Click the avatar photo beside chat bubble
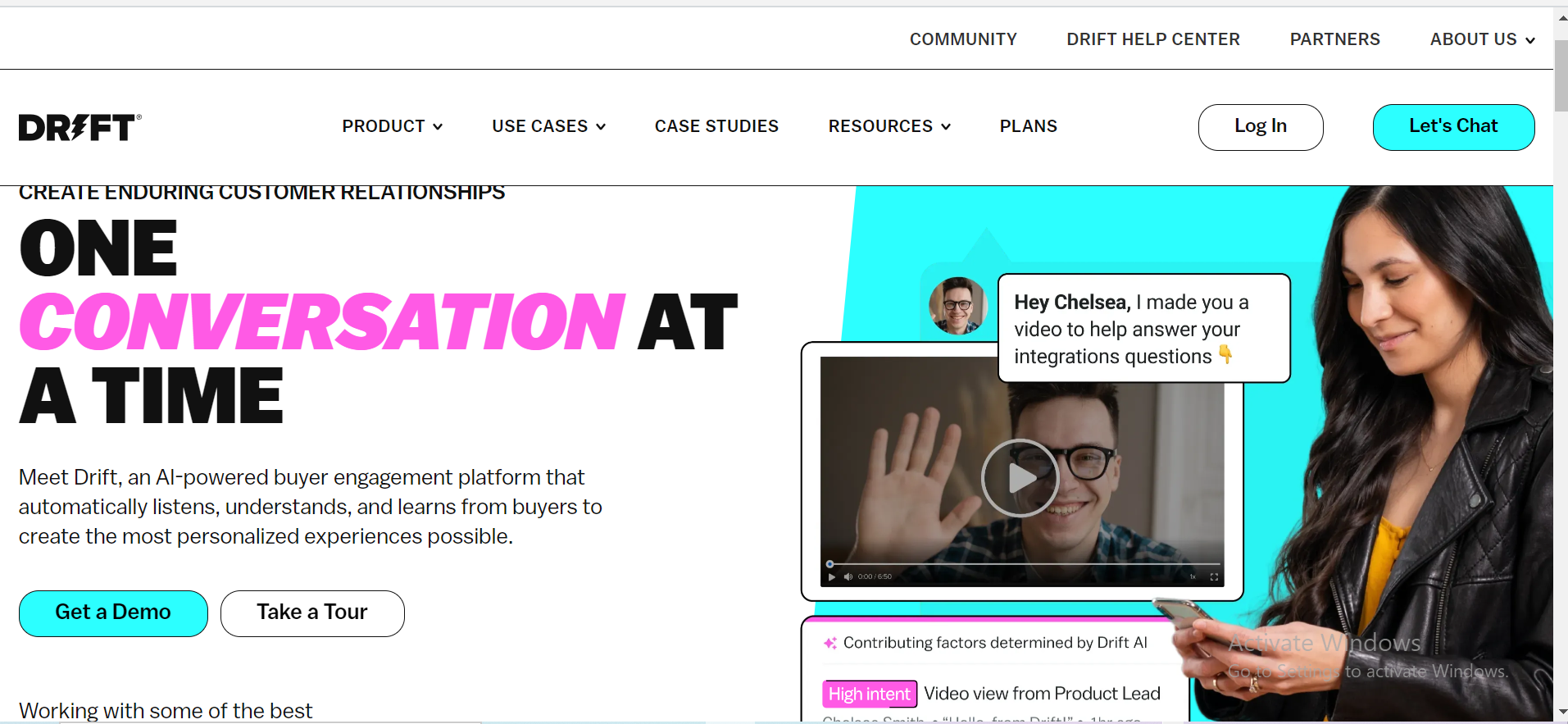Screen dimensions: 1568x724 pos(958,306)
